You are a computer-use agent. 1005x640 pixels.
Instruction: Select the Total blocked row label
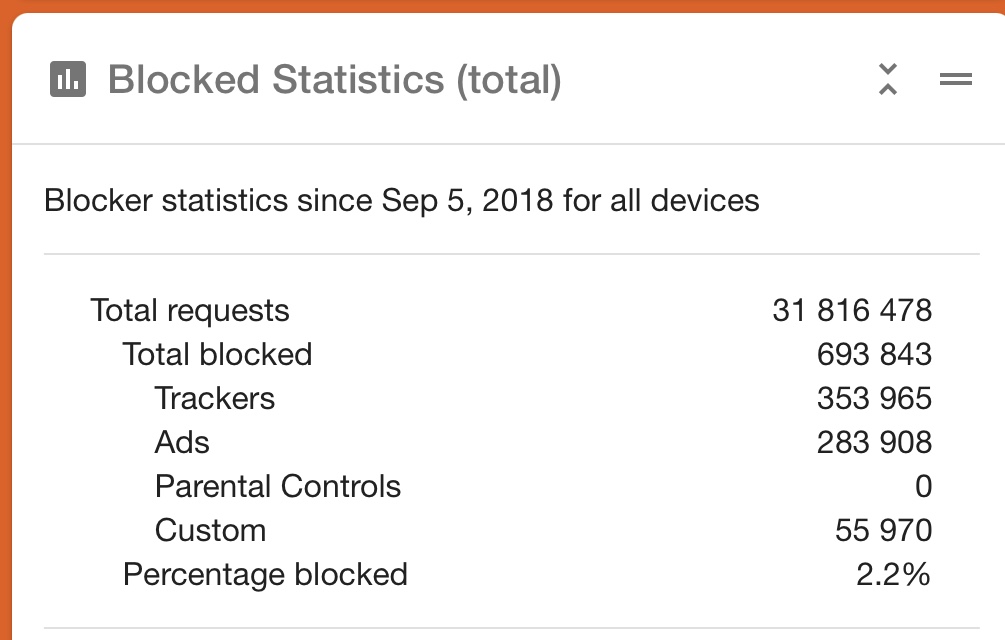(x=217, y=354)
